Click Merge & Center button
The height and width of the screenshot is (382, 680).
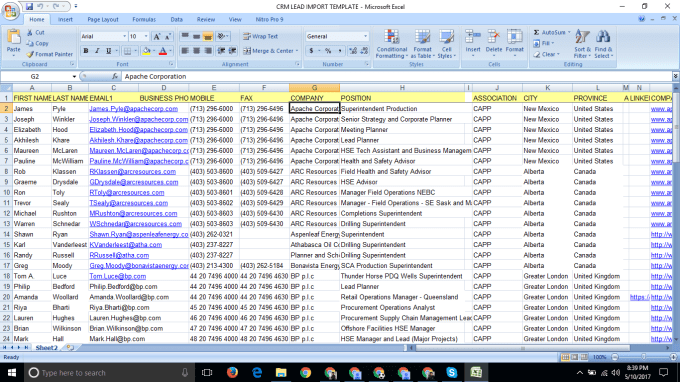[271, 51]
